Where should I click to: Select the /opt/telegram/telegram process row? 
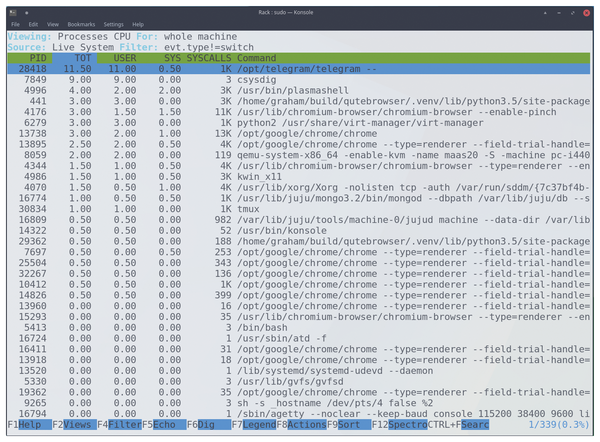click(x=298, y=69)
